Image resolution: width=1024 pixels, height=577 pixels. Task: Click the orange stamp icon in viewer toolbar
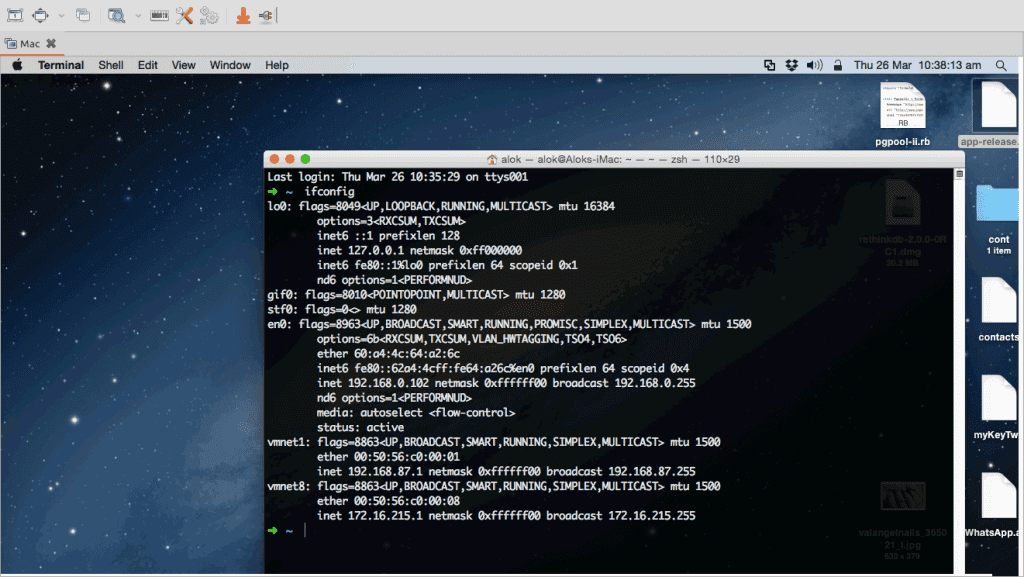(243, 15)
